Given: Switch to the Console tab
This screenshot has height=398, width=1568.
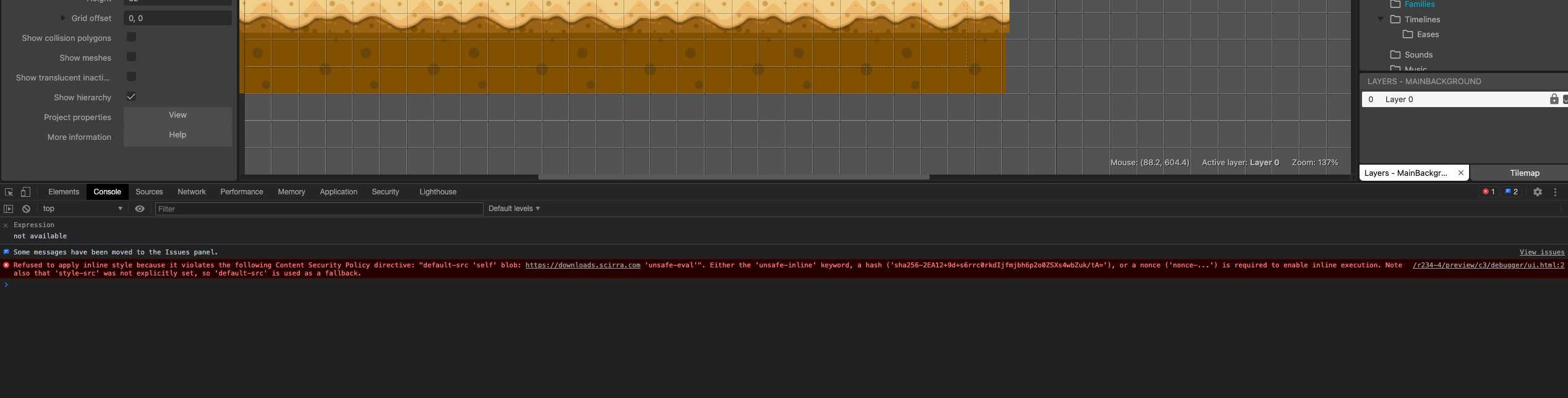Looking at the screenshot, I should [107, 192].
